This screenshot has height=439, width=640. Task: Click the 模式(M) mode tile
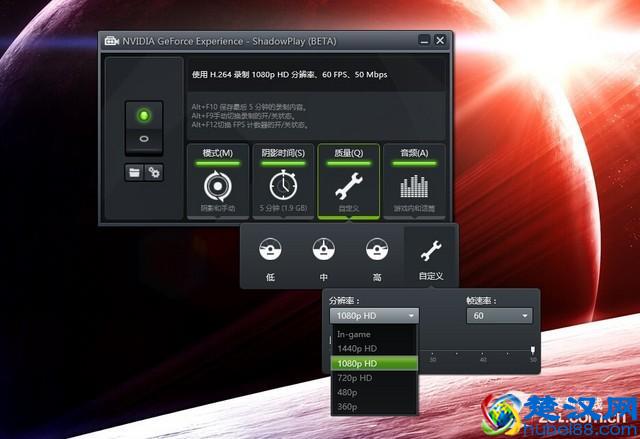(x=217, y=181)
